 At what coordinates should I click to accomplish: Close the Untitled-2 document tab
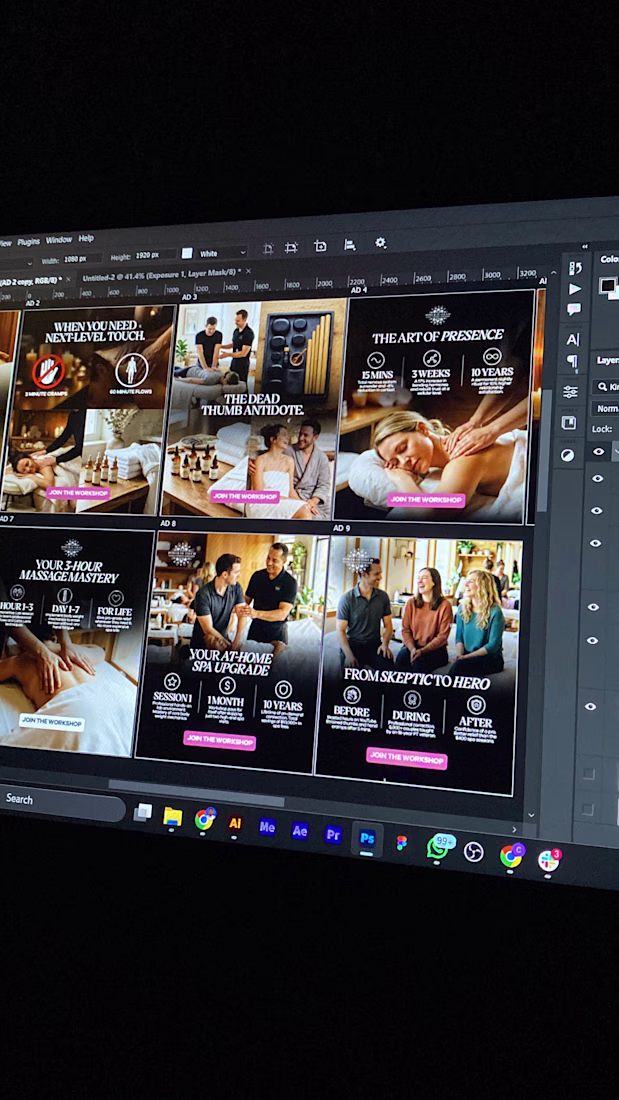[x=248, y=269]
